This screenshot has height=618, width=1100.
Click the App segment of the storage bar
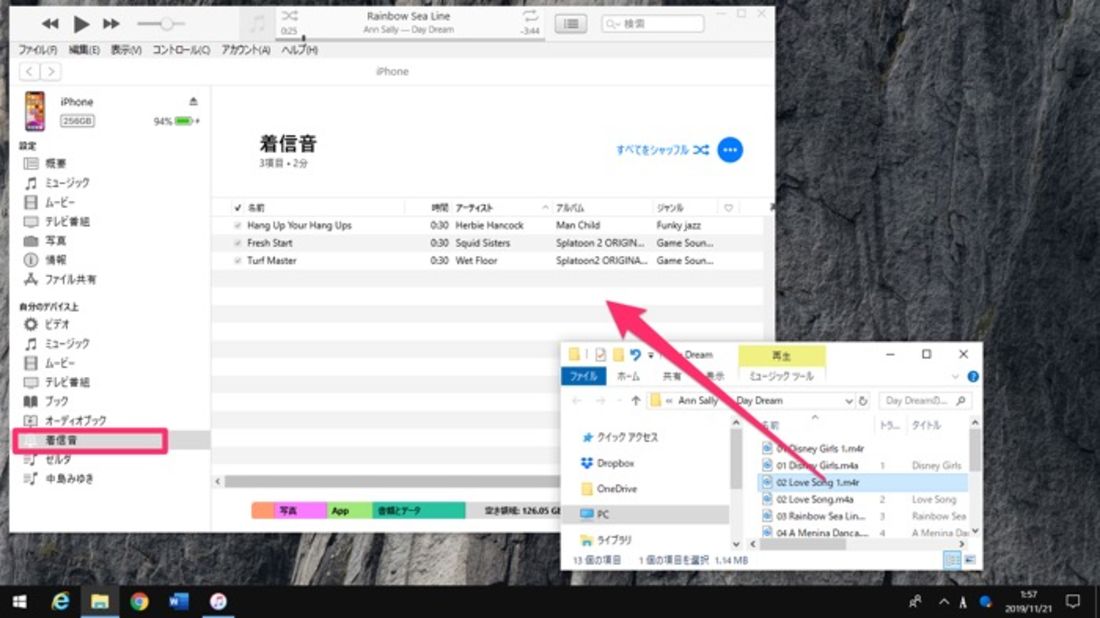point(348,511)
